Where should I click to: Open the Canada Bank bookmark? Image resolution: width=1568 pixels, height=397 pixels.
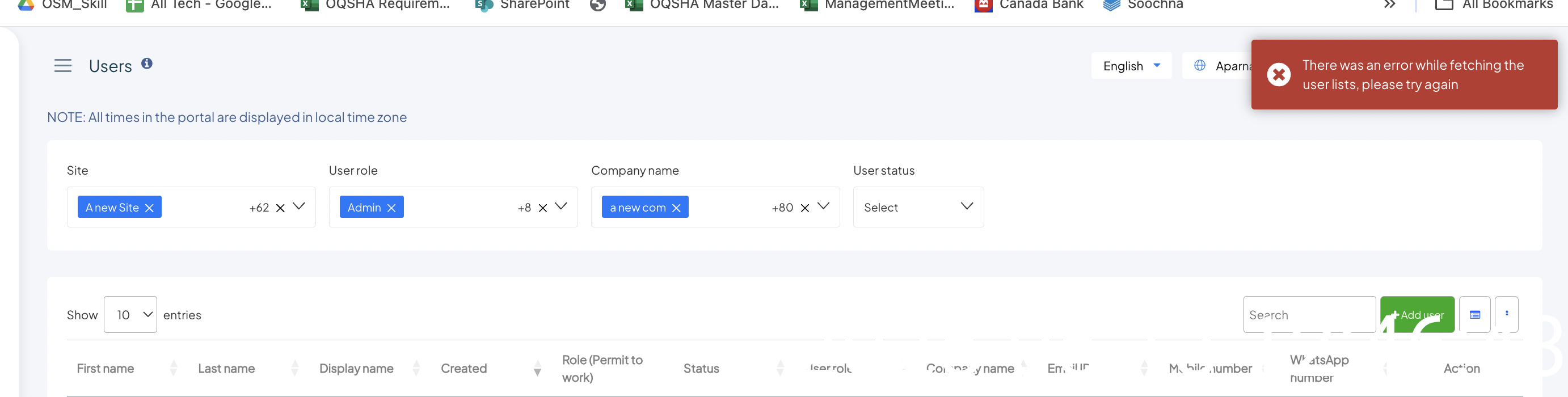(x=1029, y=5)
